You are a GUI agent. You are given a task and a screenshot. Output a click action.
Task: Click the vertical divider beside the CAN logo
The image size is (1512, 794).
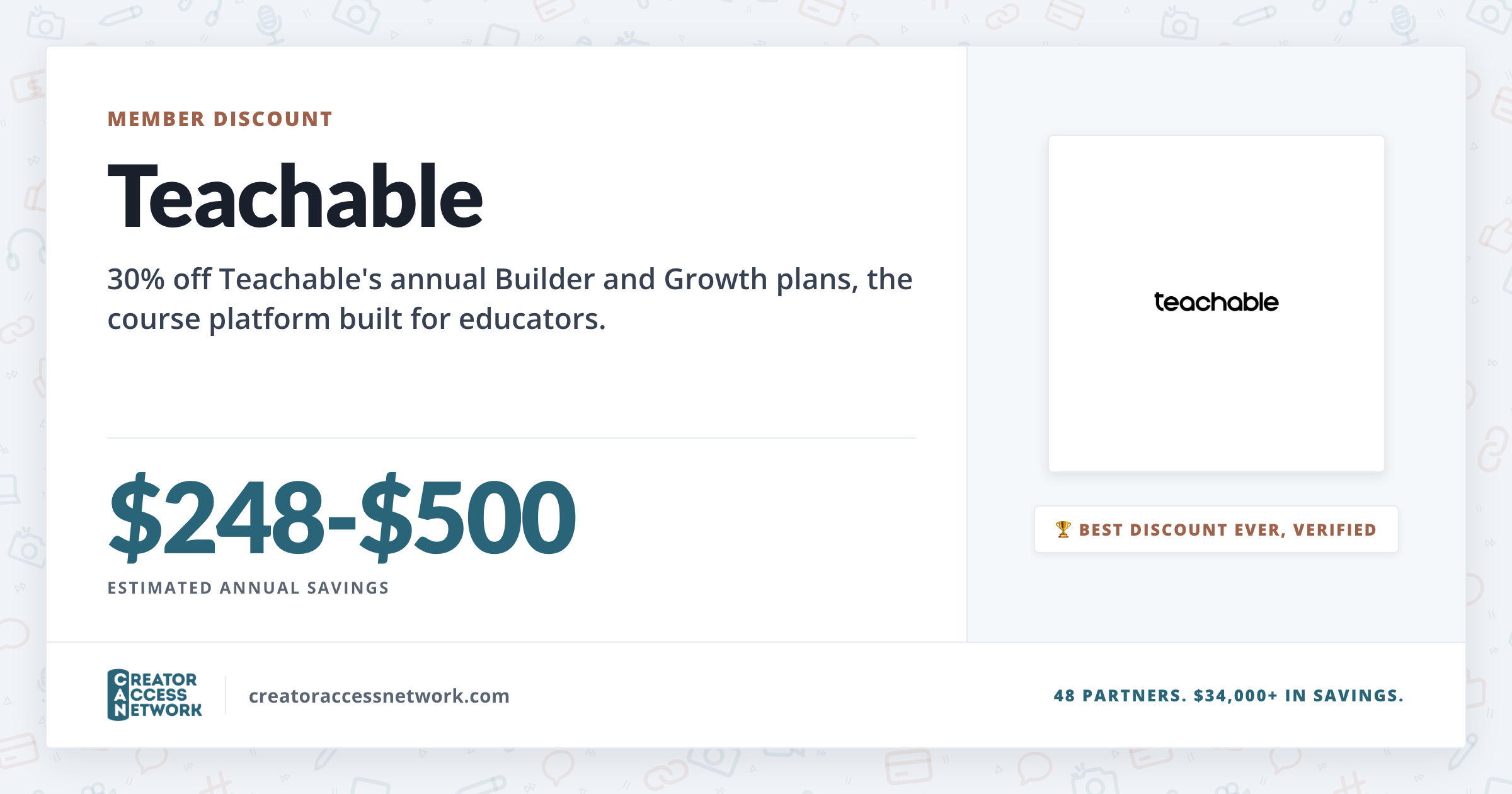click(226, 695)
